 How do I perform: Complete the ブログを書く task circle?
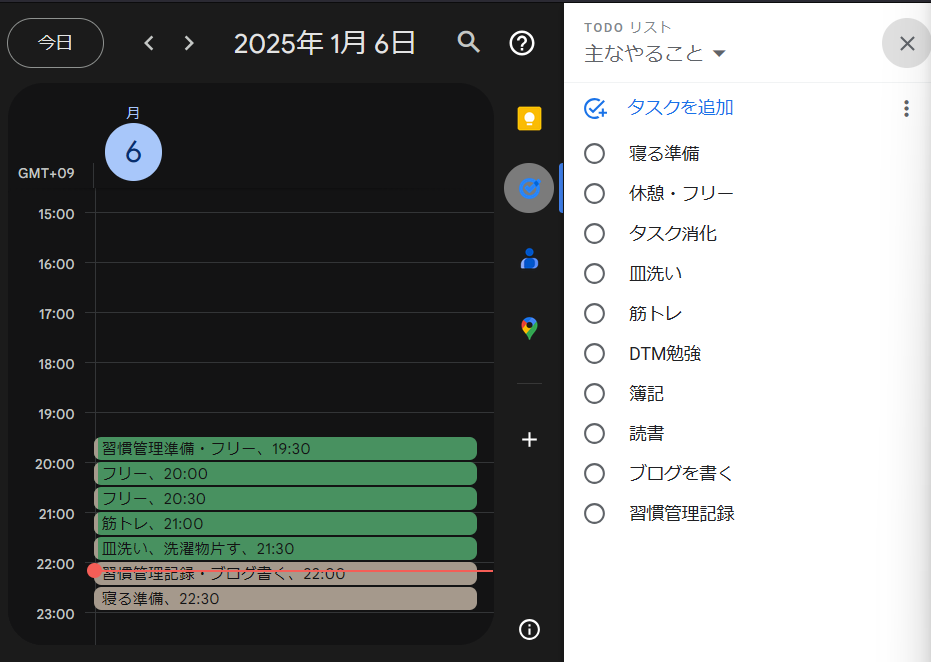click(594, 474)
